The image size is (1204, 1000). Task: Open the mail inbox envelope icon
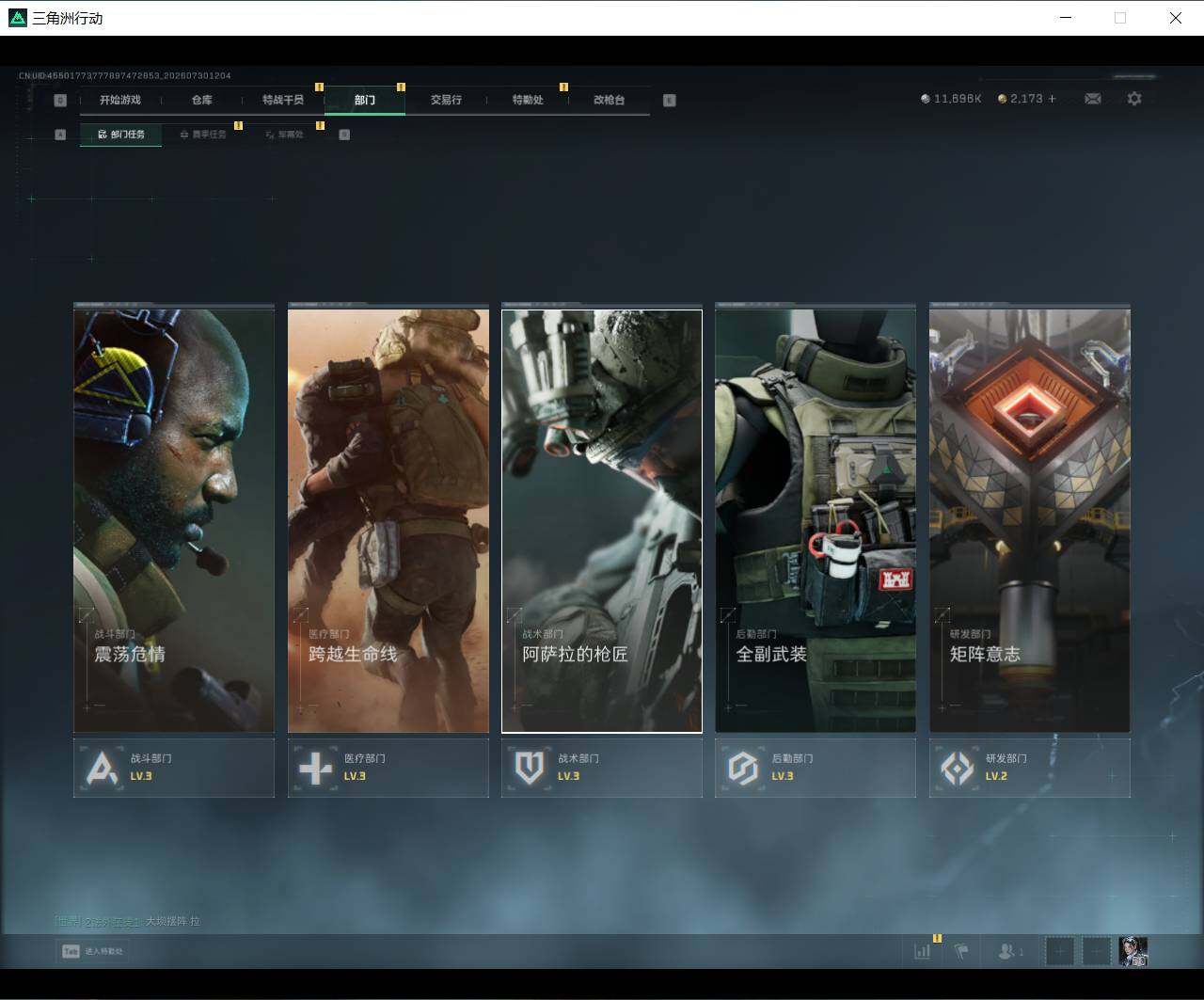coord(1092,99)
